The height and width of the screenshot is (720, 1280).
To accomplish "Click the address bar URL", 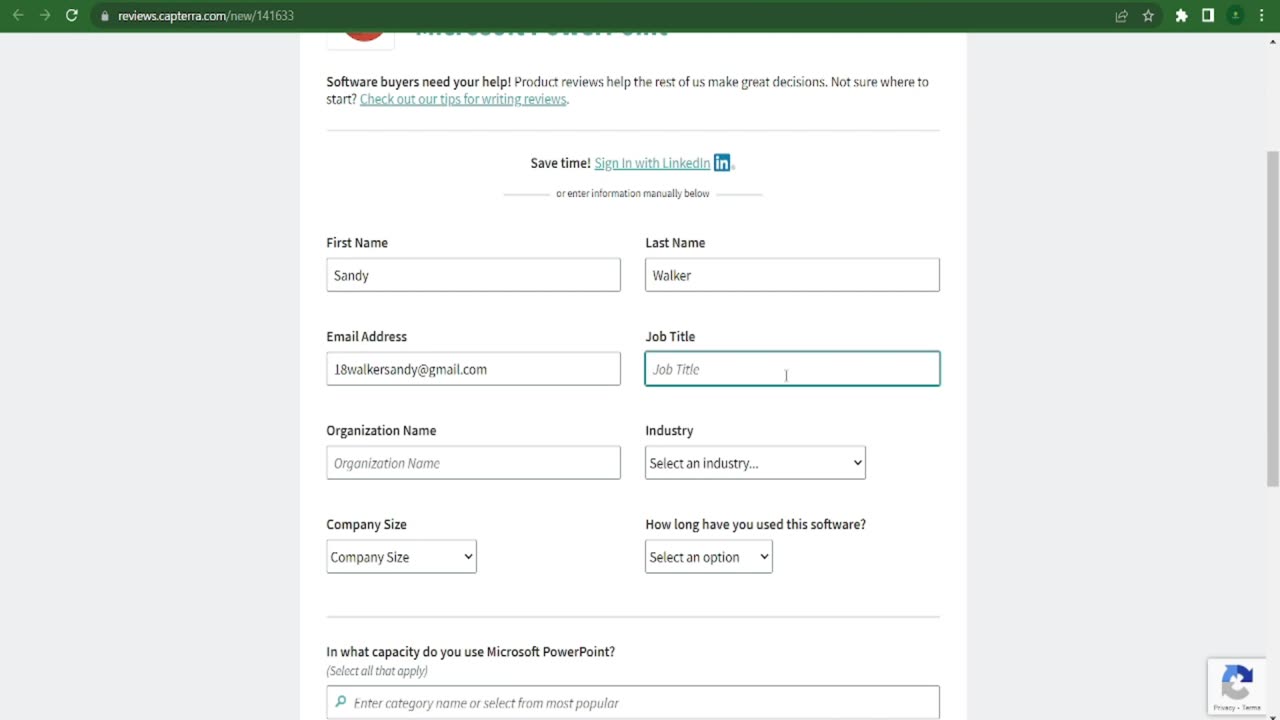I will pyautogui.click(x=205, y=16).
